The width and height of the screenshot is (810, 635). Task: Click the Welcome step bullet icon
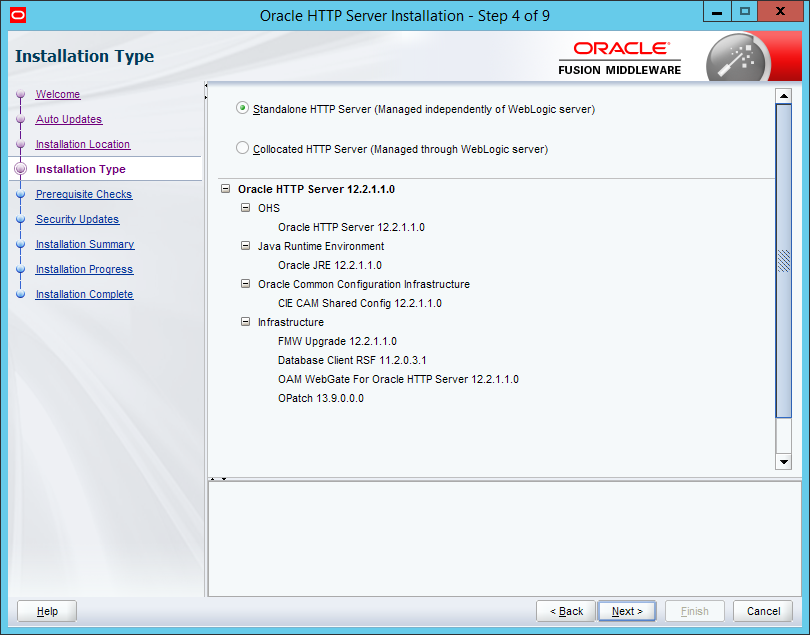20,95
